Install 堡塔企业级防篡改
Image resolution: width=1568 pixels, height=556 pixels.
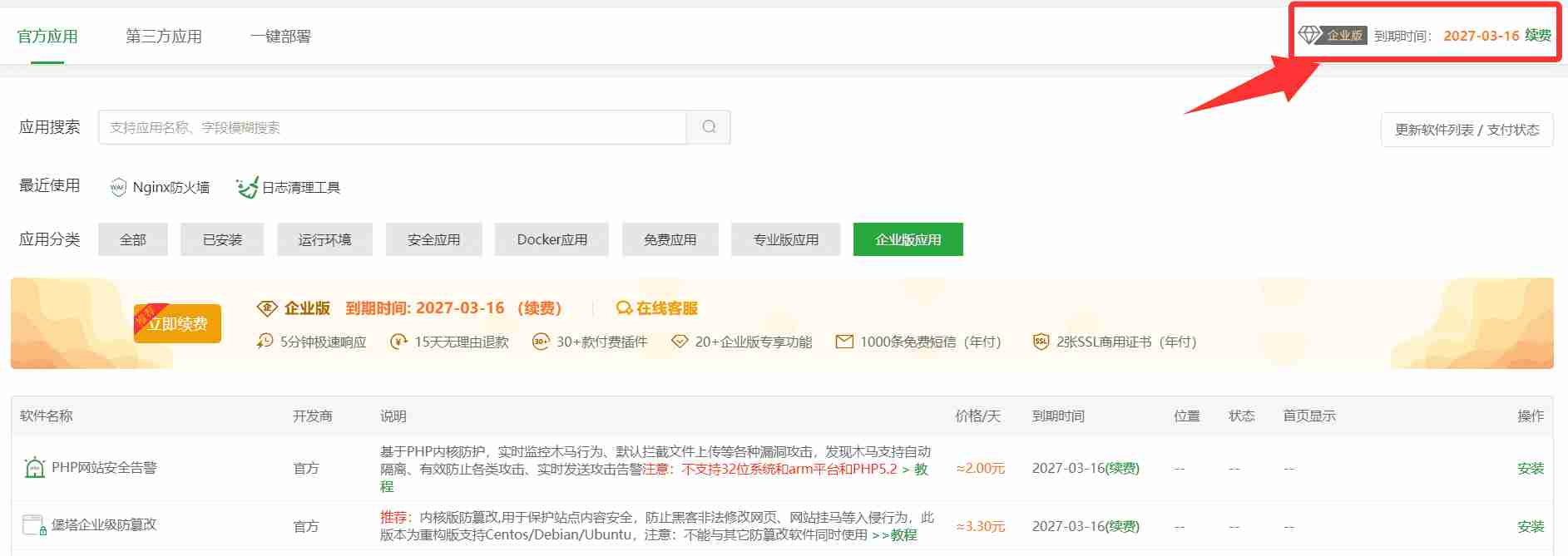point(1530,527)
